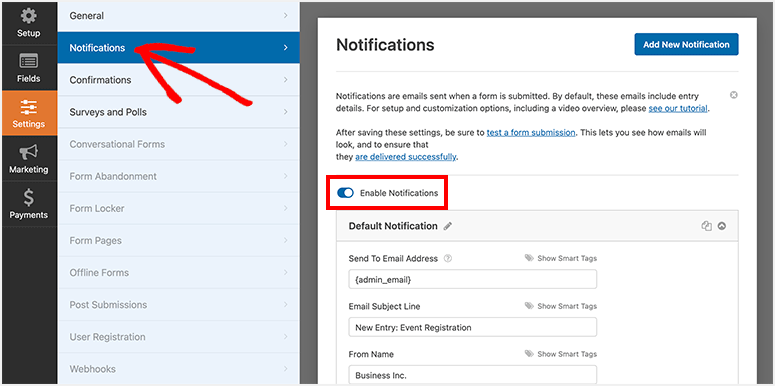Edit the Default Notification name via pencil icon

click(x=448, y=226)
